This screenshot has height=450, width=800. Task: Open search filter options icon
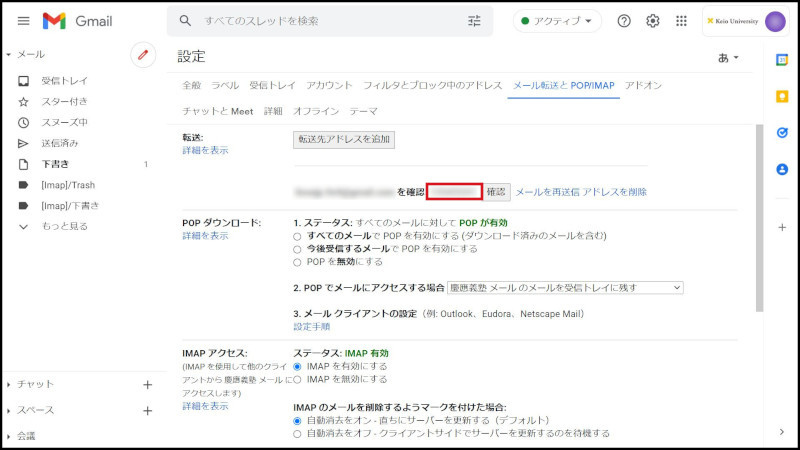click(474, 21)
